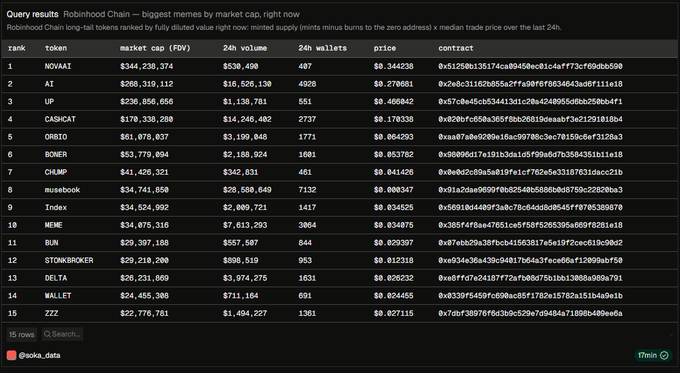
Task: Click AI contract address starting 0x2e8c31
Action: click(x=530, y=84)
